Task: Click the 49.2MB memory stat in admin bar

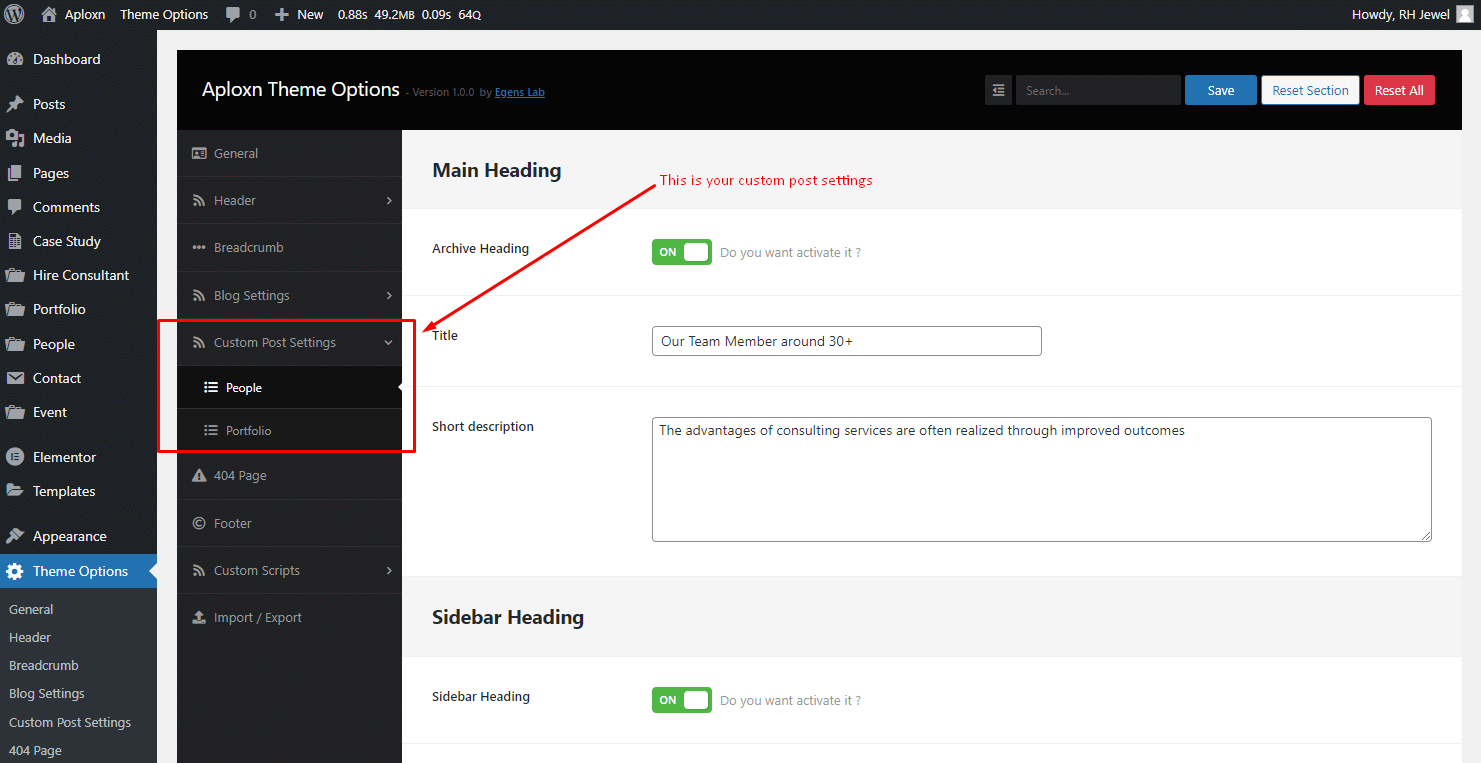Action: (x=395, y=15)
